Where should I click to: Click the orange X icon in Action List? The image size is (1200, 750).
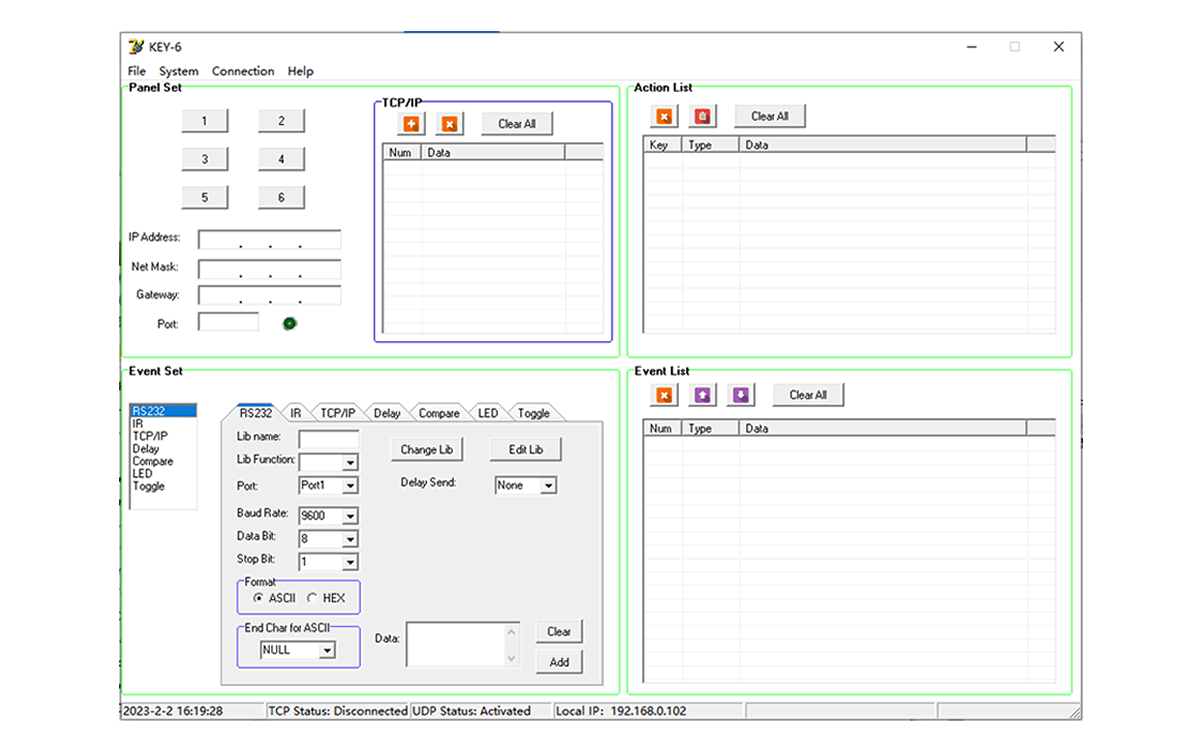click(663, 116)
